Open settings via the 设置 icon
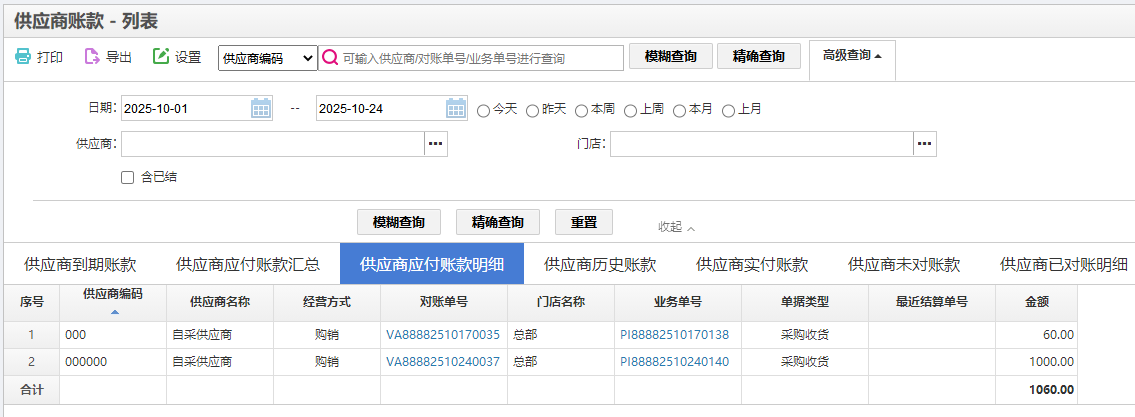The height and width of the screenshot is (417, 1135). [x=161, y=57]
